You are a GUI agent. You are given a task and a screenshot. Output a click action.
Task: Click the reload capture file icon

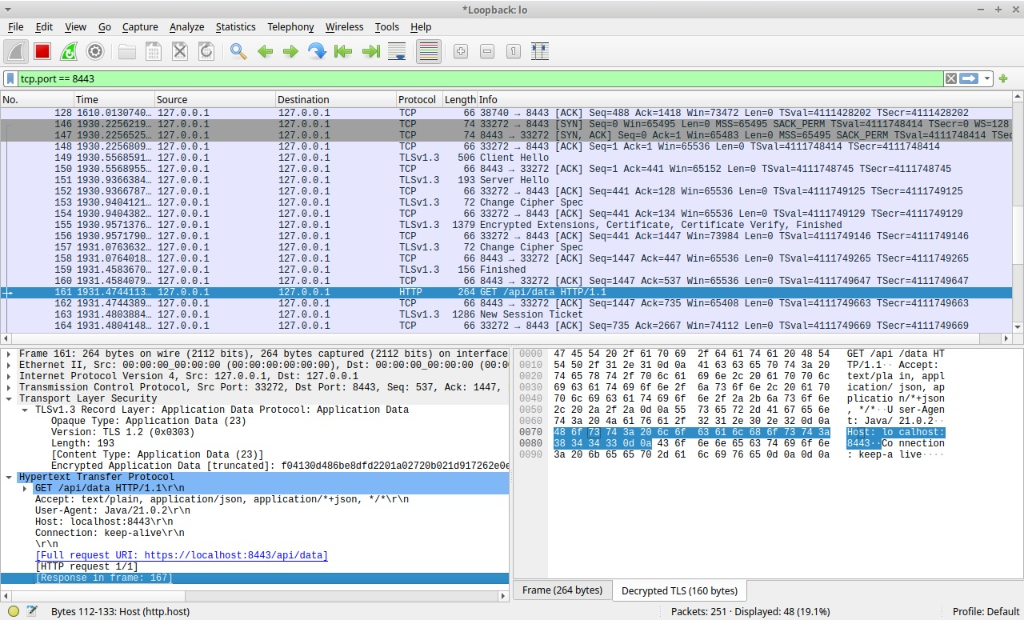pyautogui.click(x=206, y=51)
